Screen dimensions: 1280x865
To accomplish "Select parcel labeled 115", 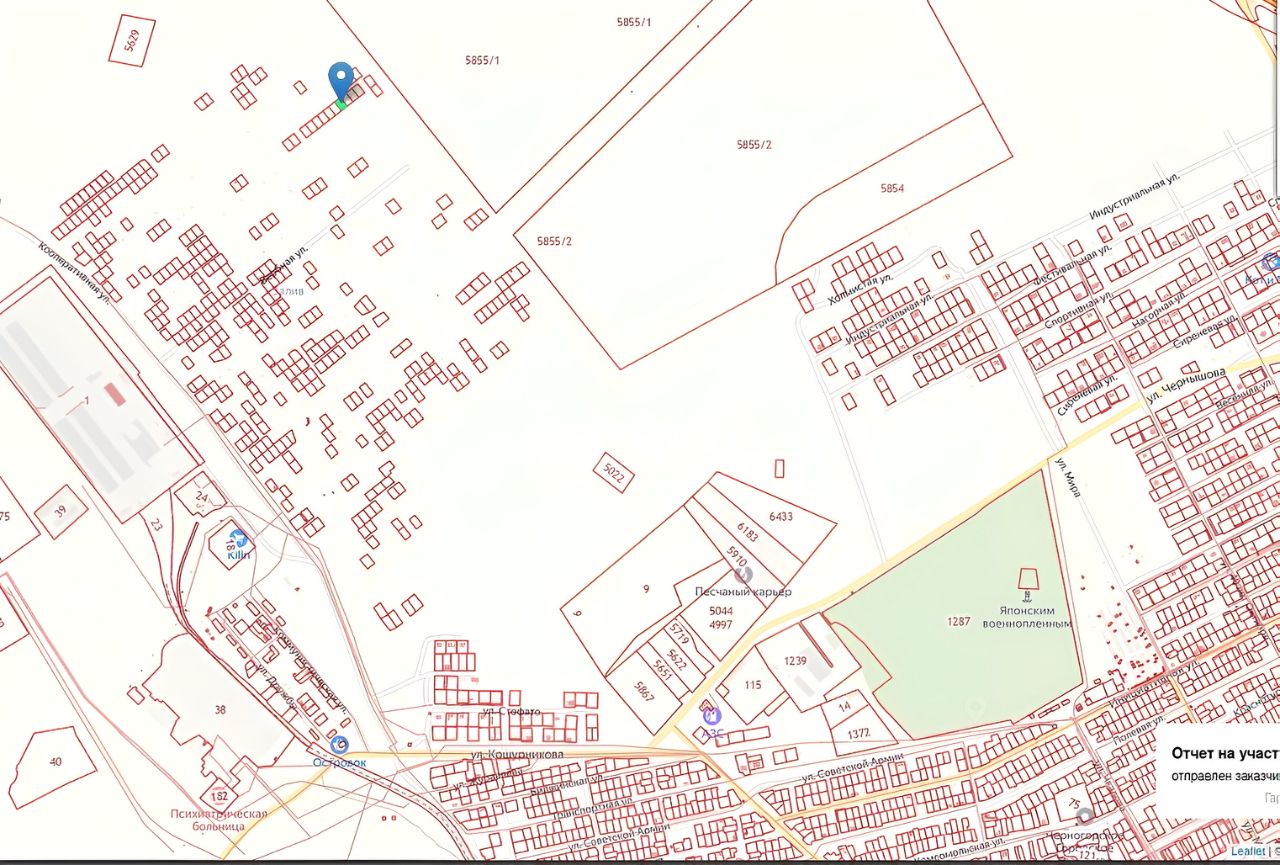I will click(x=753, y=685).
